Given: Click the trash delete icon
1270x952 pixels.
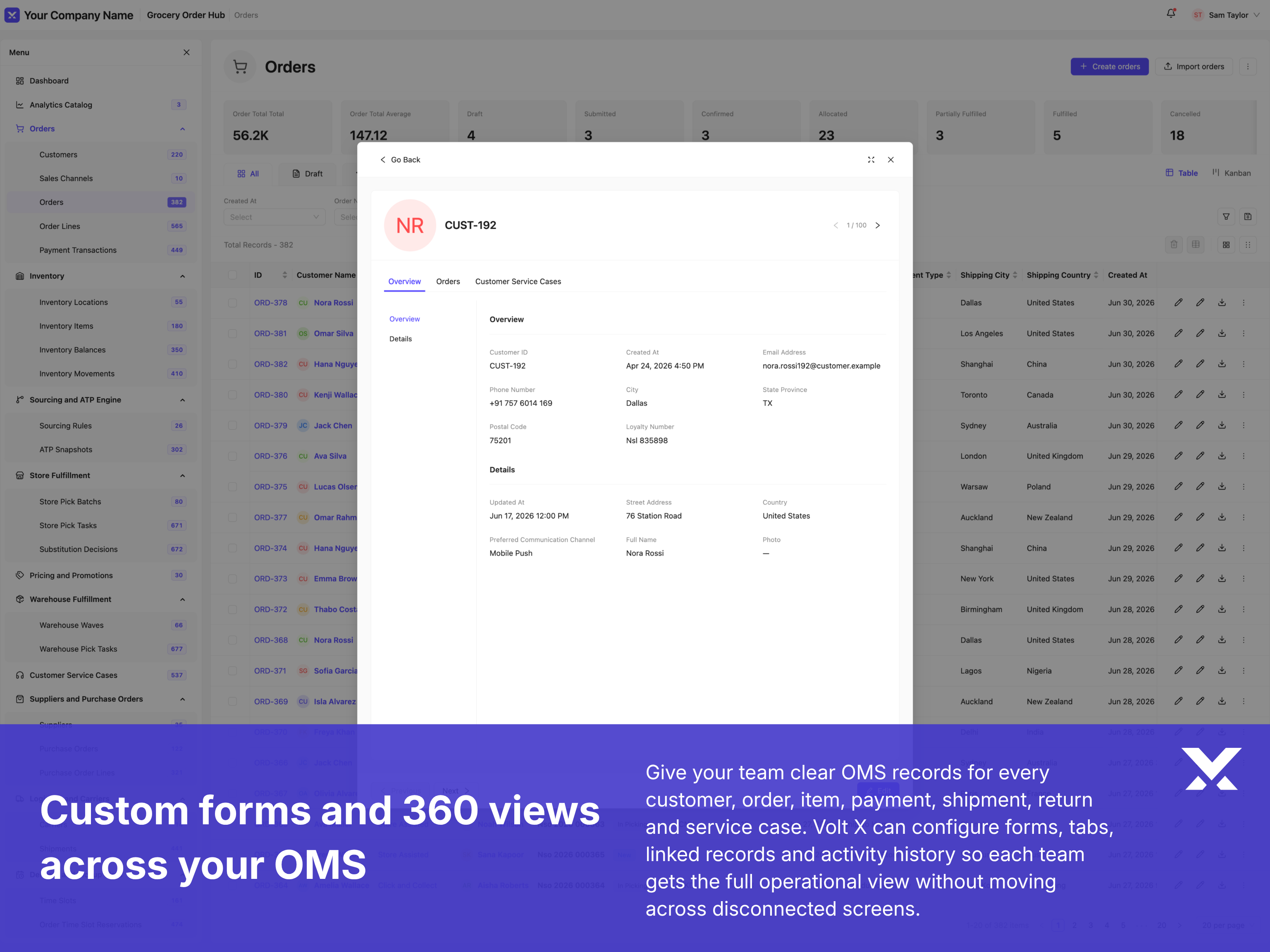Looking at the screenshot, I should tap(1174, 245).
